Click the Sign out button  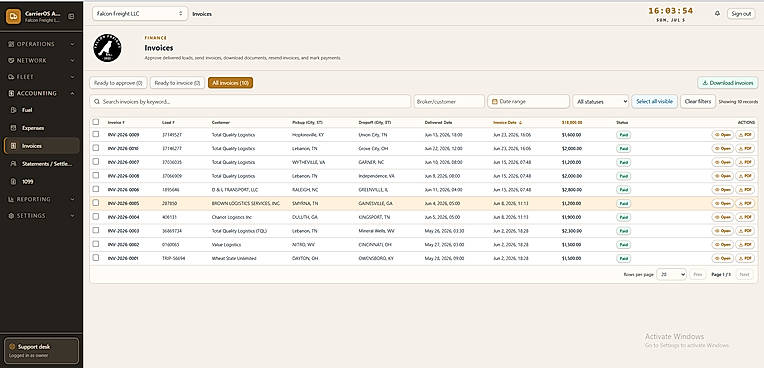click(741, 14)
